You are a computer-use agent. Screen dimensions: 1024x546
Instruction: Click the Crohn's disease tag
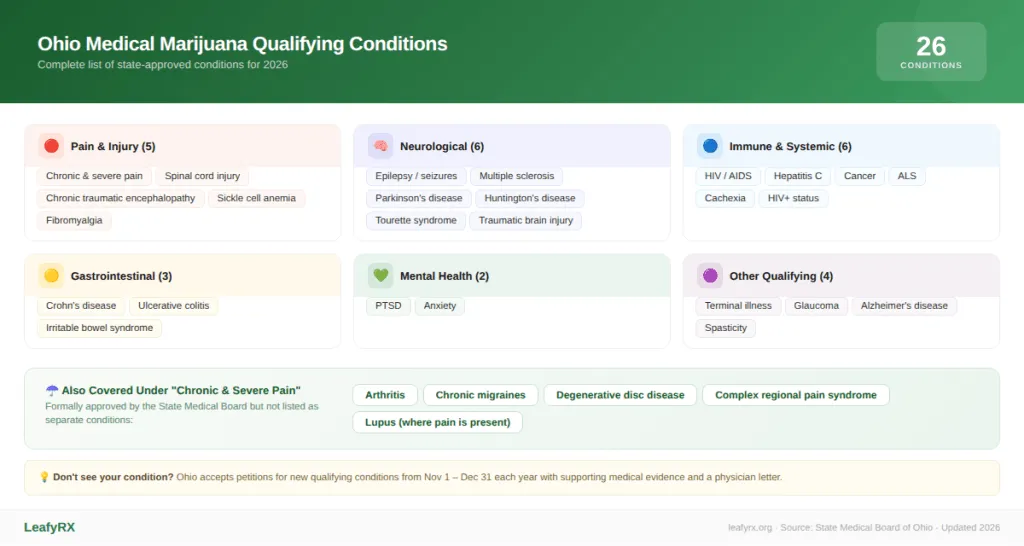coord(81,306)
